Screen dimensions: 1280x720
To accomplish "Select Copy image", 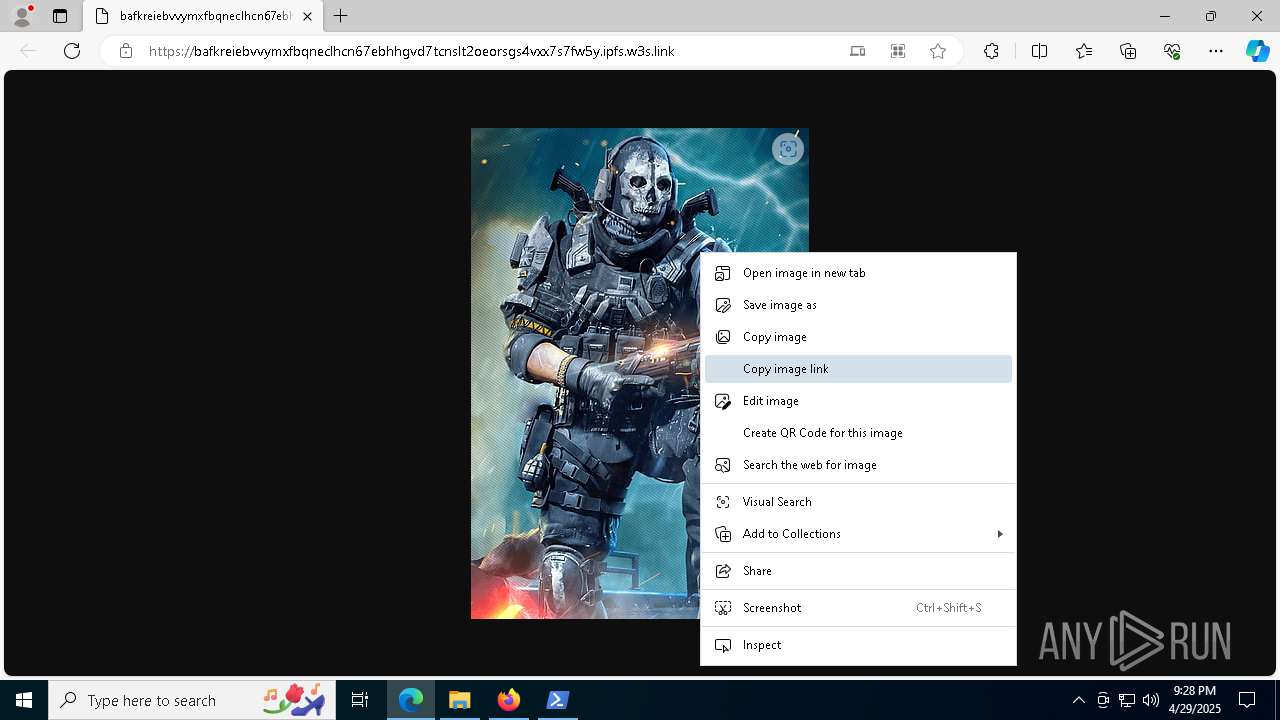I will point(858,337).
